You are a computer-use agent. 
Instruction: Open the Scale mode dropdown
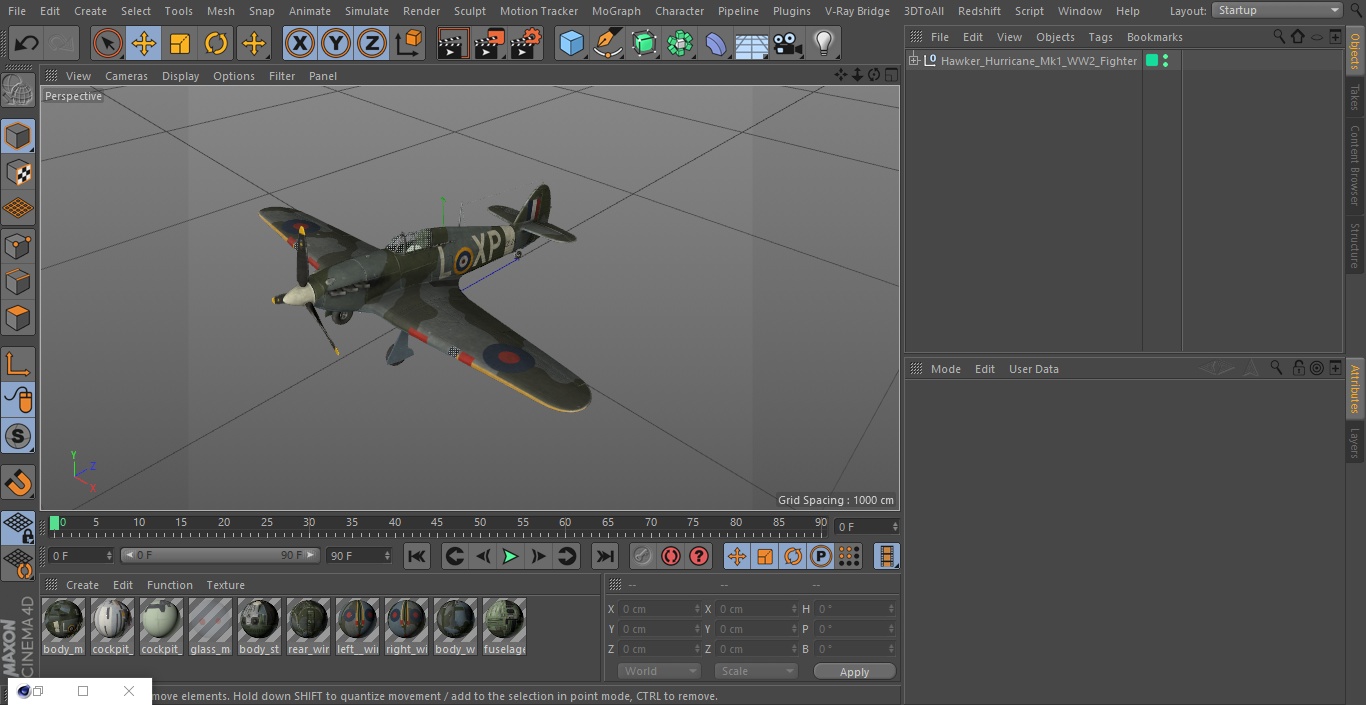tap(756, 671)
